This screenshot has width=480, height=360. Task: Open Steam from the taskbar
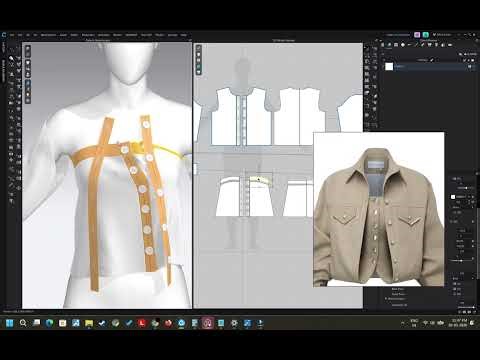102,323
